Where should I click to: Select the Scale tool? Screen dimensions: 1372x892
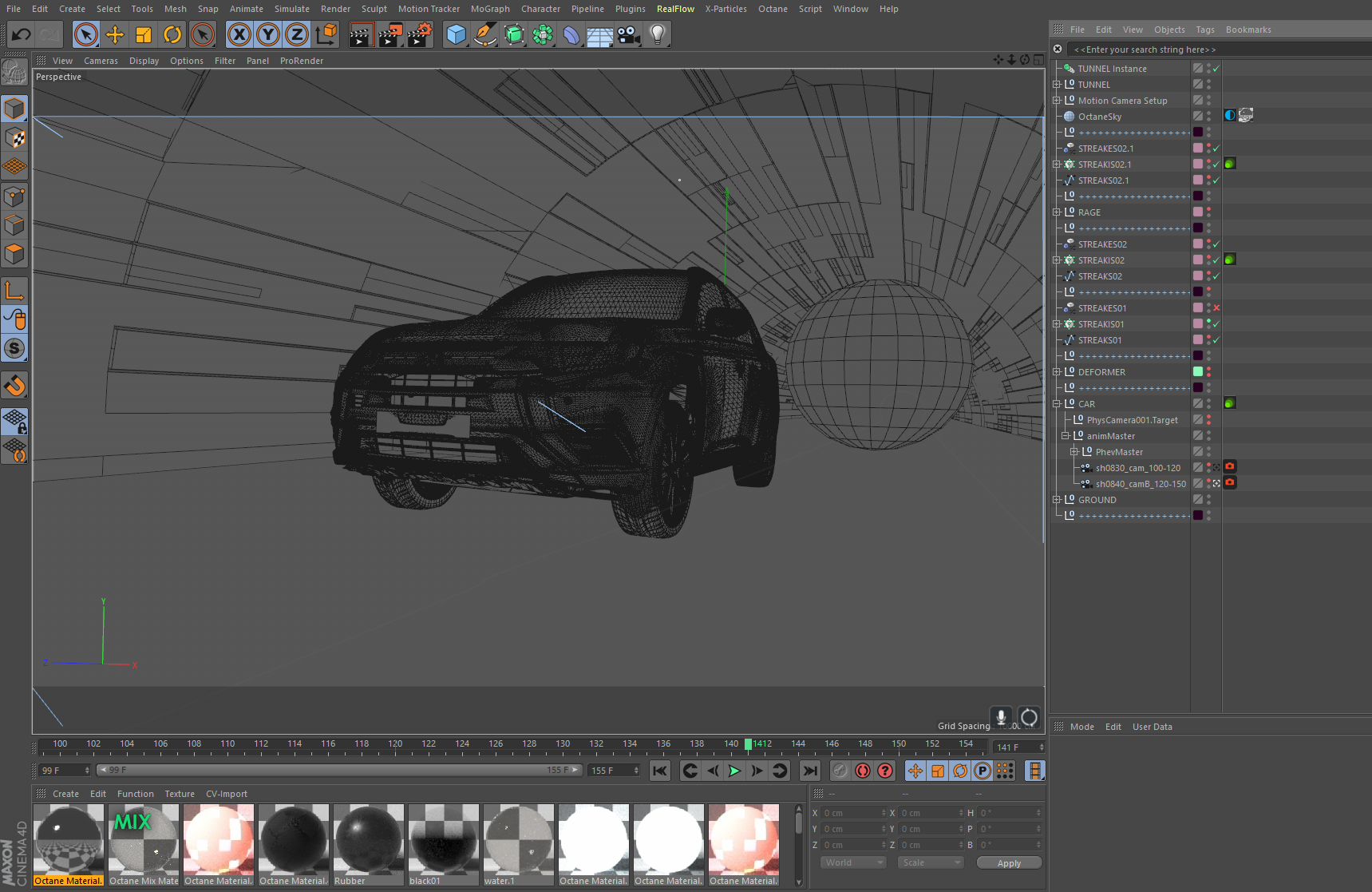click(144, 34)
